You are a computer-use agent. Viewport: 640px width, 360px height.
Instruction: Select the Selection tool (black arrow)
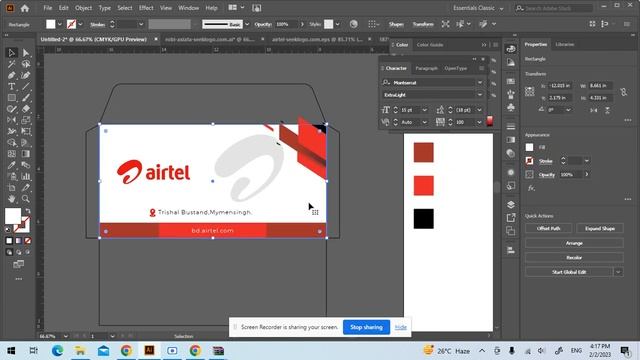11,53
